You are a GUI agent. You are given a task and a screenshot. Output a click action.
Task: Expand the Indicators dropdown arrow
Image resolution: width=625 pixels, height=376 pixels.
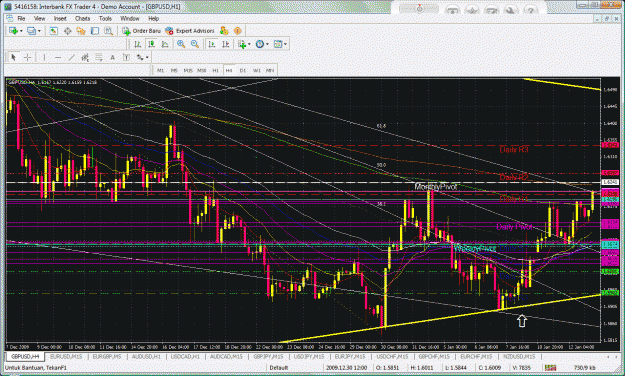tap(249, 45)
